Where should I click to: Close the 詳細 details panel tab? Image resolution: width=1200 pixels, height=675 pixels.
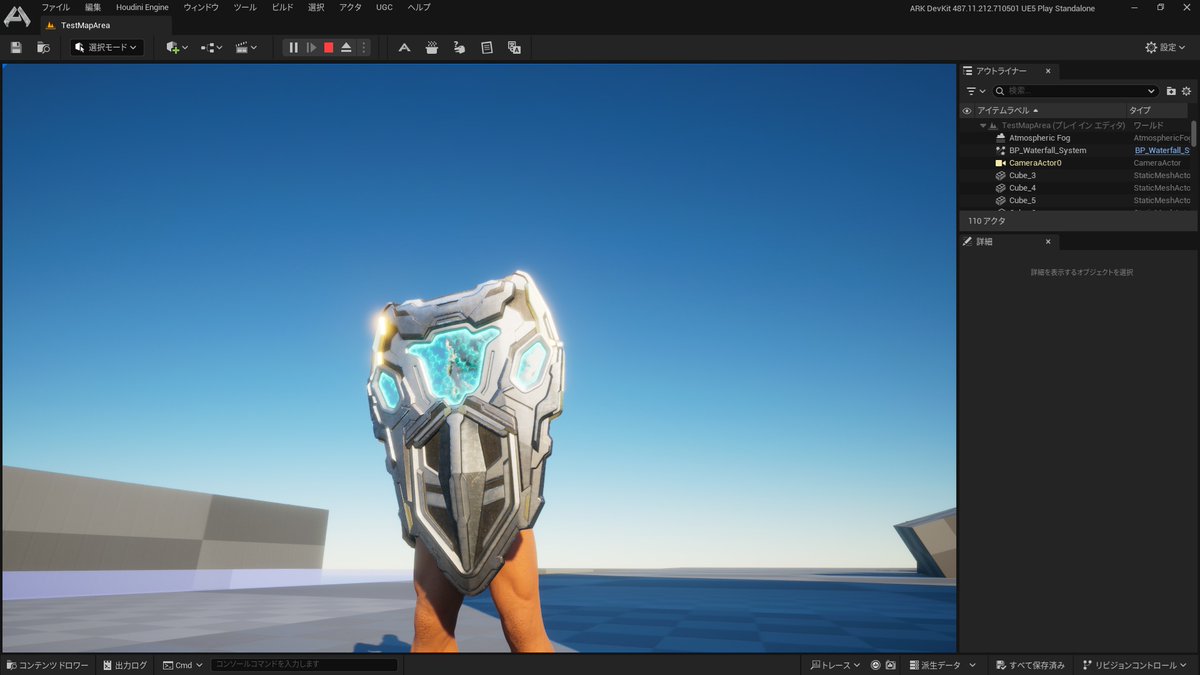click(x=1048, y=242)
